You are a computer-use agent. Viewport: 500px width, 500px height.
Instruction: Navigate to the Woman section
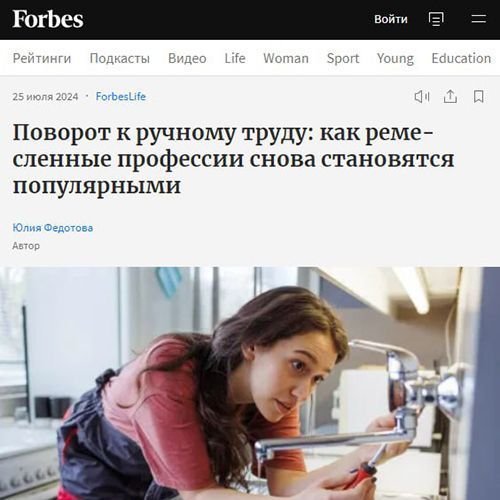[286, 58]
